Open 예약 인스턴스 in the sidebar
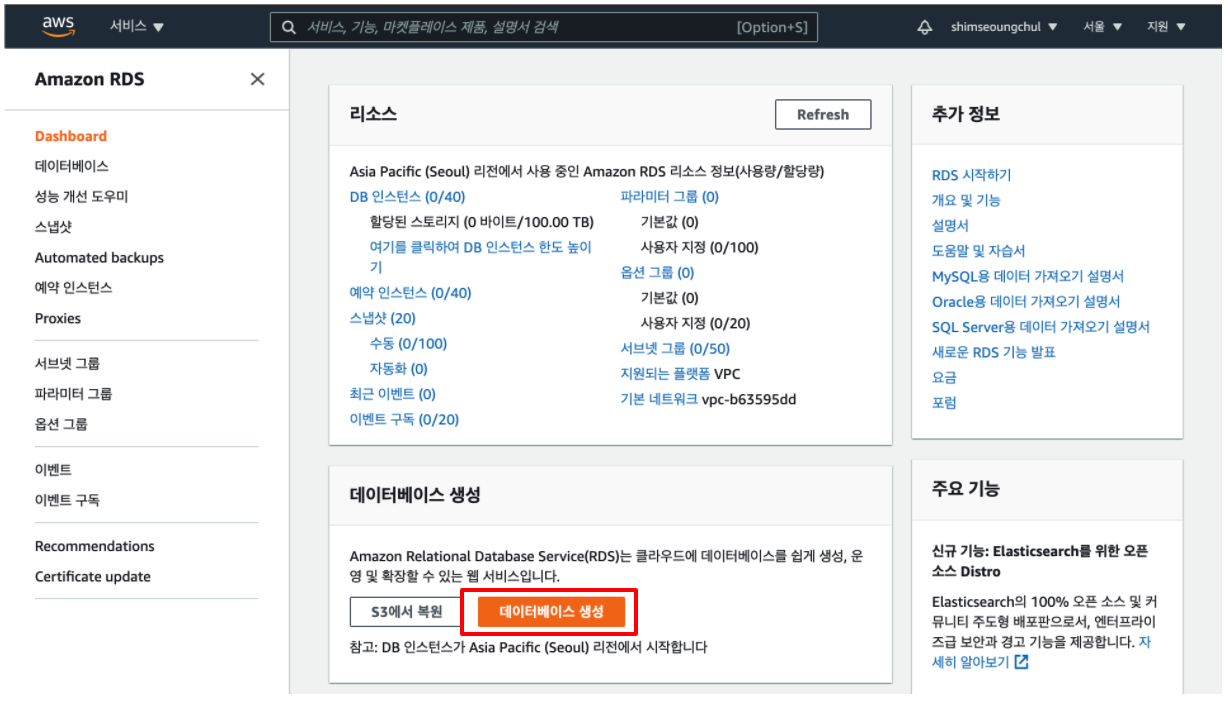1230x702 pixels. (x=74, y=288)
